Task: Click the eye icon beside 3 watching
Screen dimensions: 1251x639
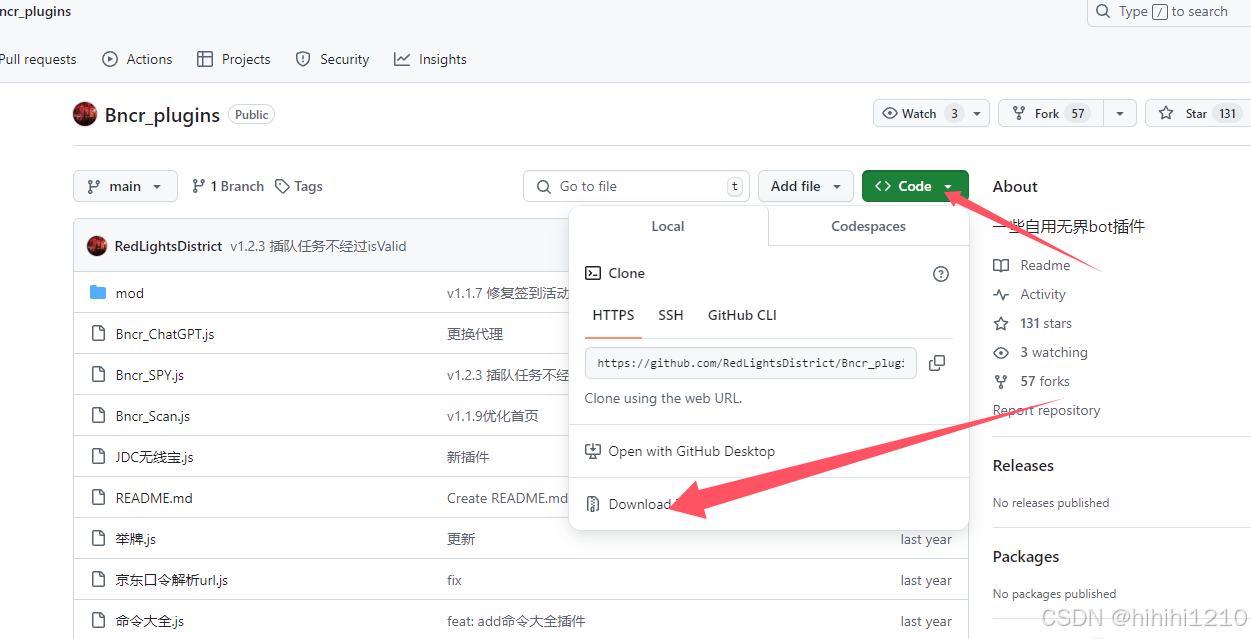Action: point(1001,352)
